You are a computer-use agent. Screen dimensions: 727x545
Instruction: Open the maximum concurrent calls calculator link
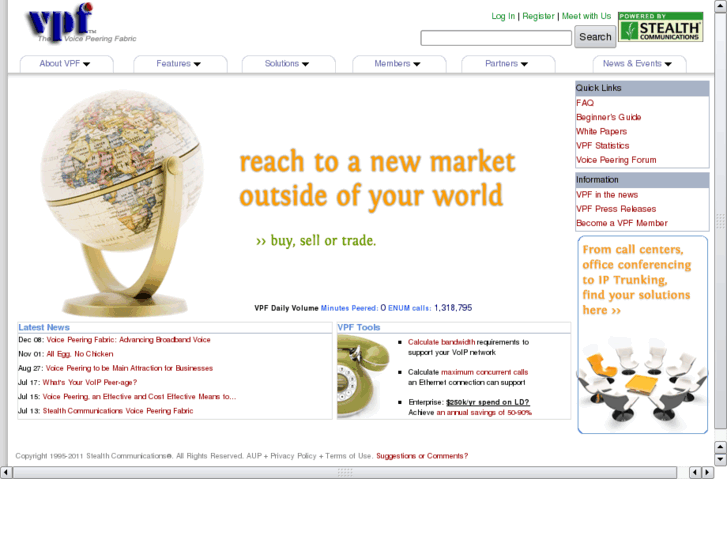[485, 372]
